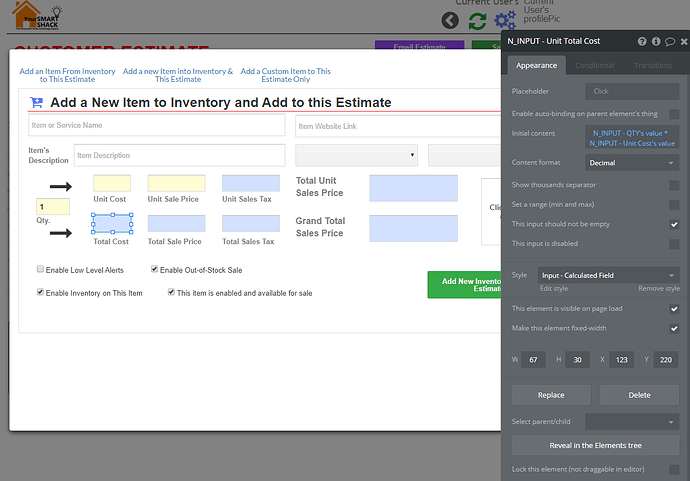Click the green Add New Inventory button
The image size is (690, 481).
tap(464, 285)
